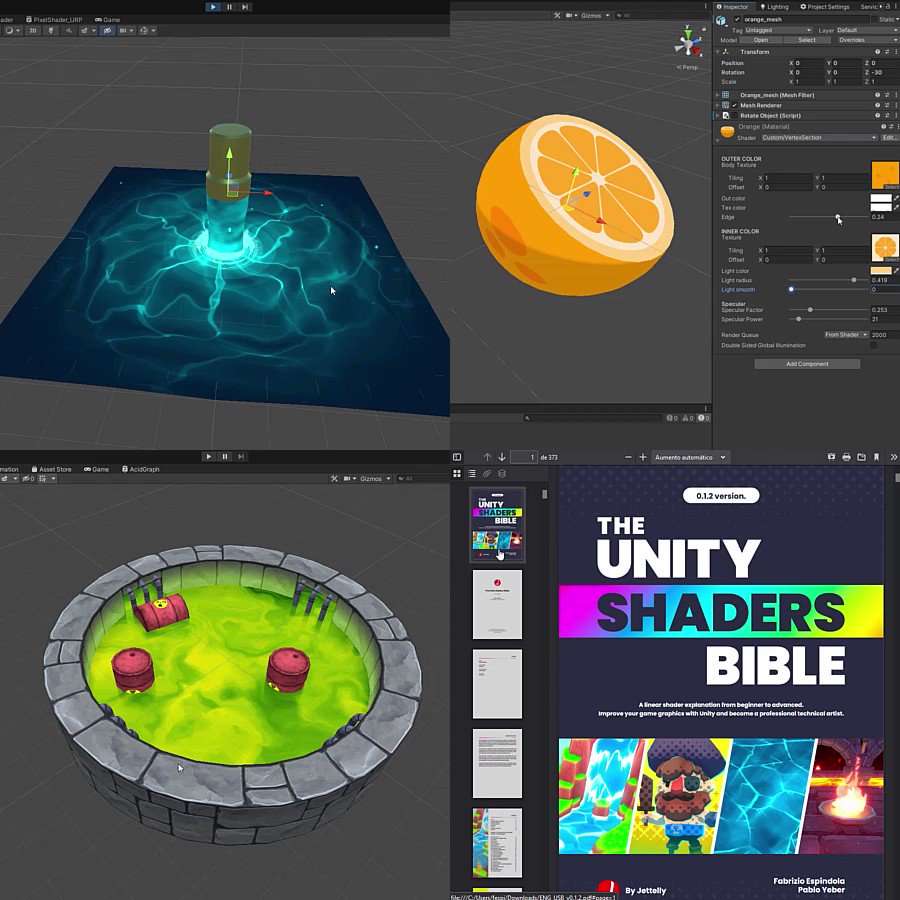
Task: Click the Print icon in the PDF toolbar
Action: (845, 456)
